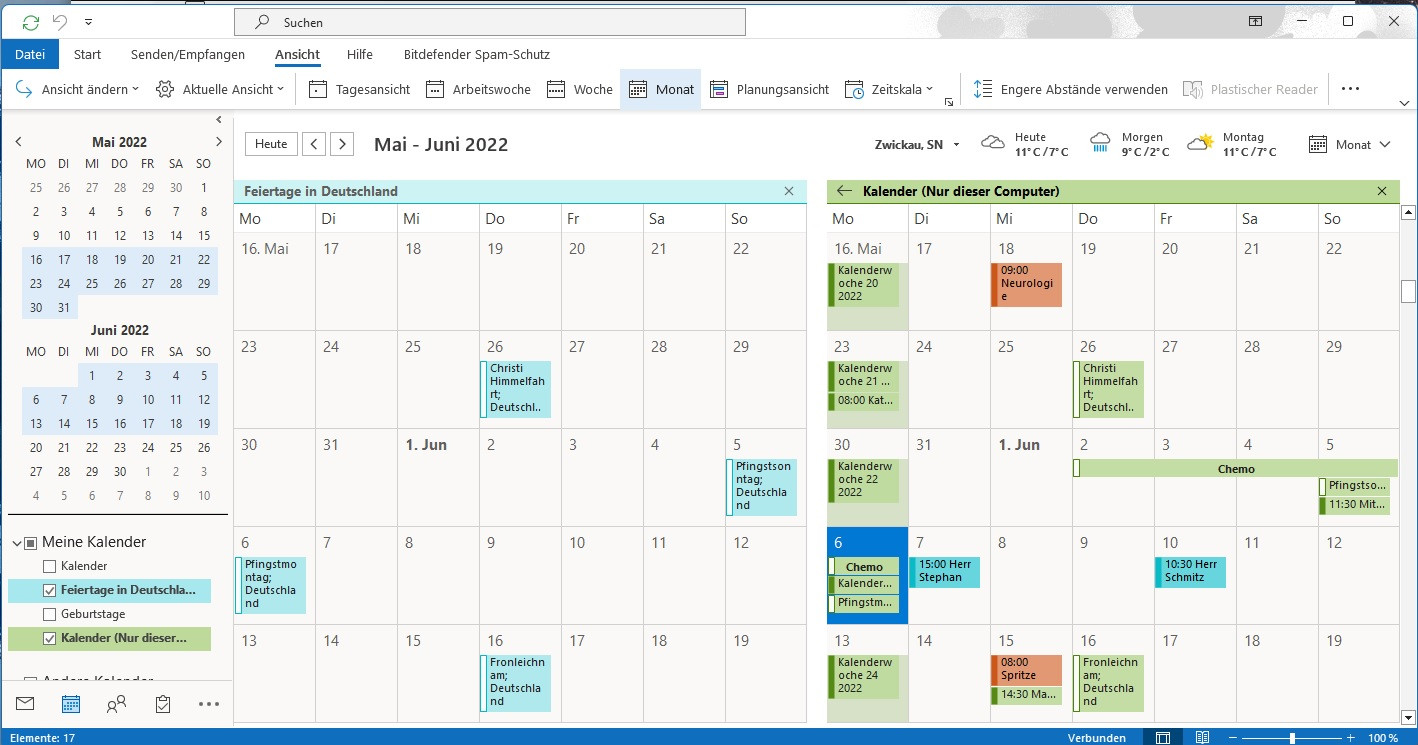
Task: Click the Heute button
Action: [x=271, y=144]
